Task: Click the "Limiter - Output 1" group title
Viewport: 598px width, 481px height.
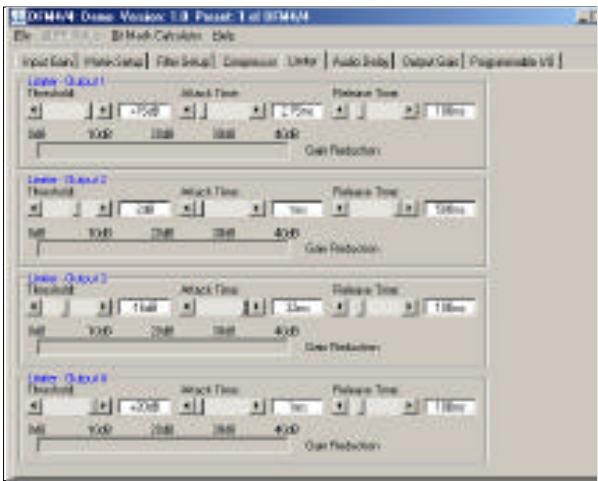Action: tap(66, 81)
